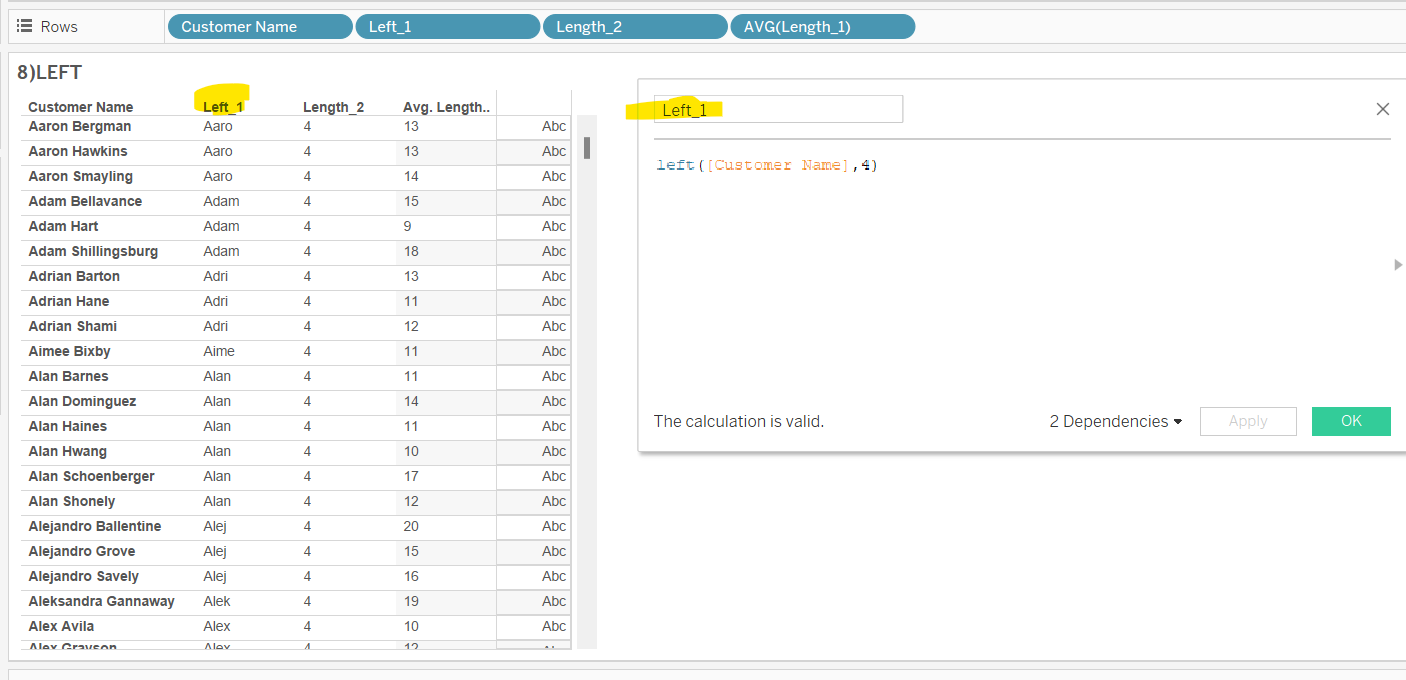Image resolution: width=1406 pixels, height=680 pixels.
Task: Click the Alex value in Alex Avila row
Action: tap(217, 626)
